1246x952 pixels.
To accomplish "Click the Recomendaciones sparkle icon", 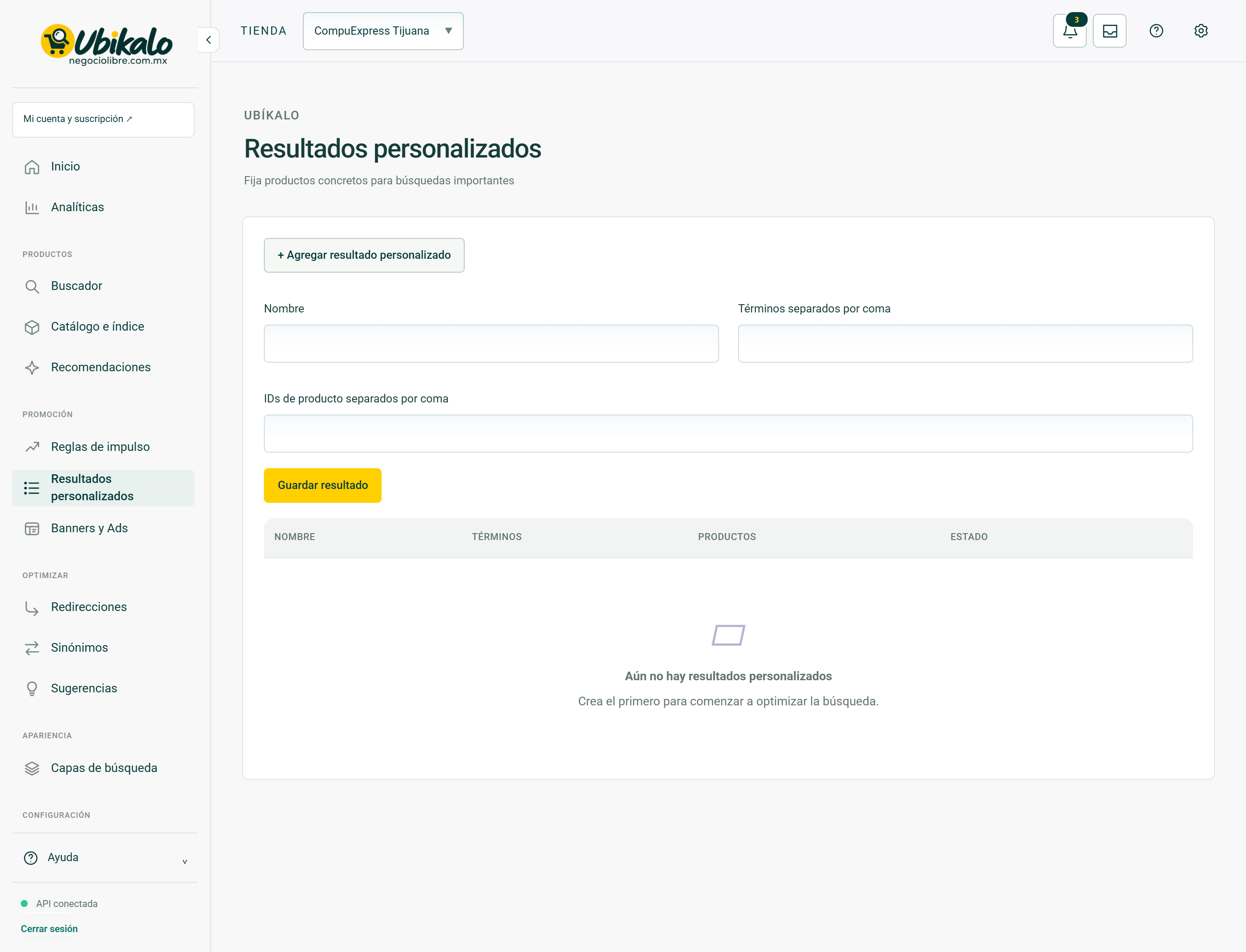I will point(32,368).
